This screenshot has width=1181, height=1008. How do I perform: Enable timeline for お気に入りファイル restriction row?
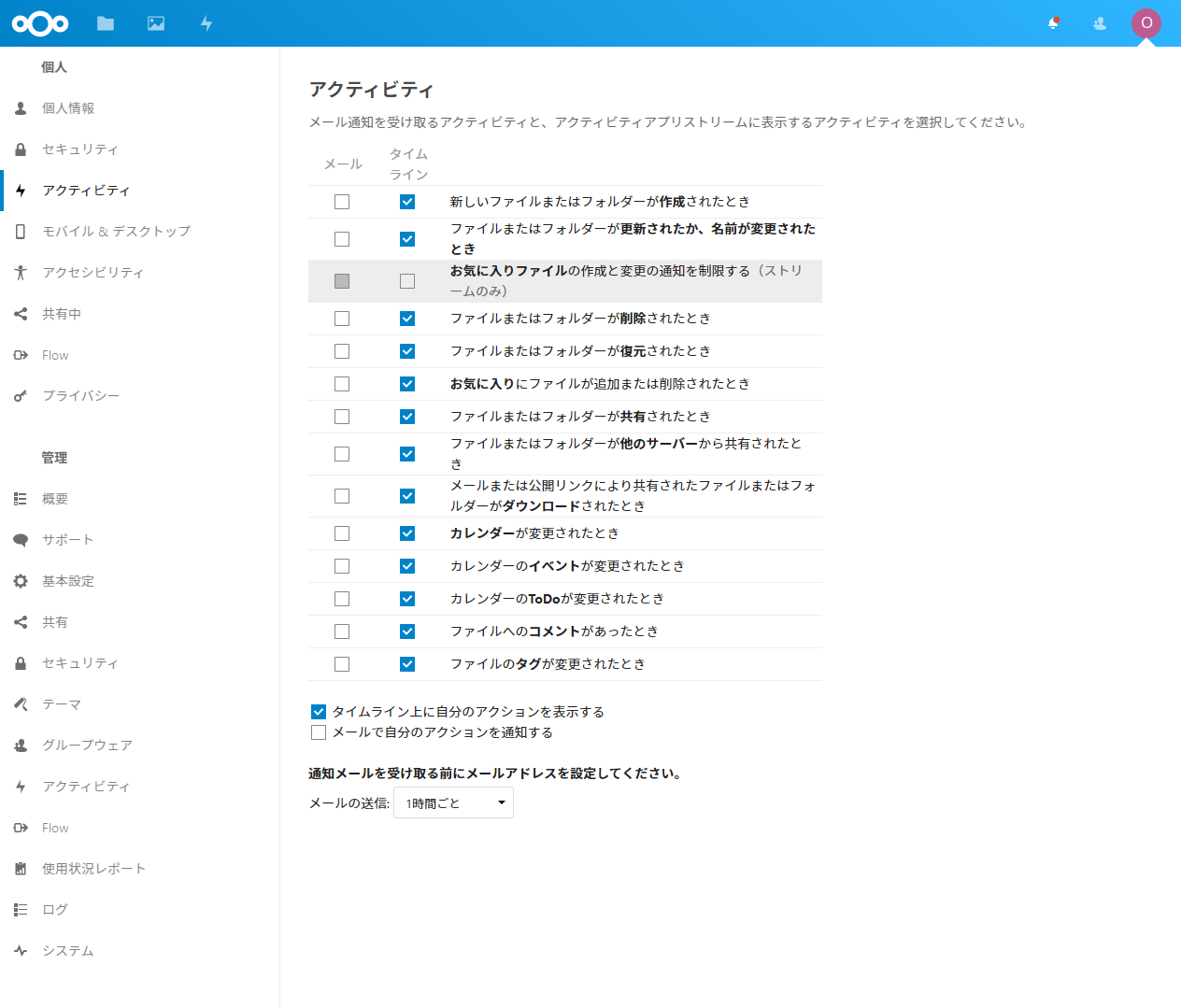click(407, 281)
